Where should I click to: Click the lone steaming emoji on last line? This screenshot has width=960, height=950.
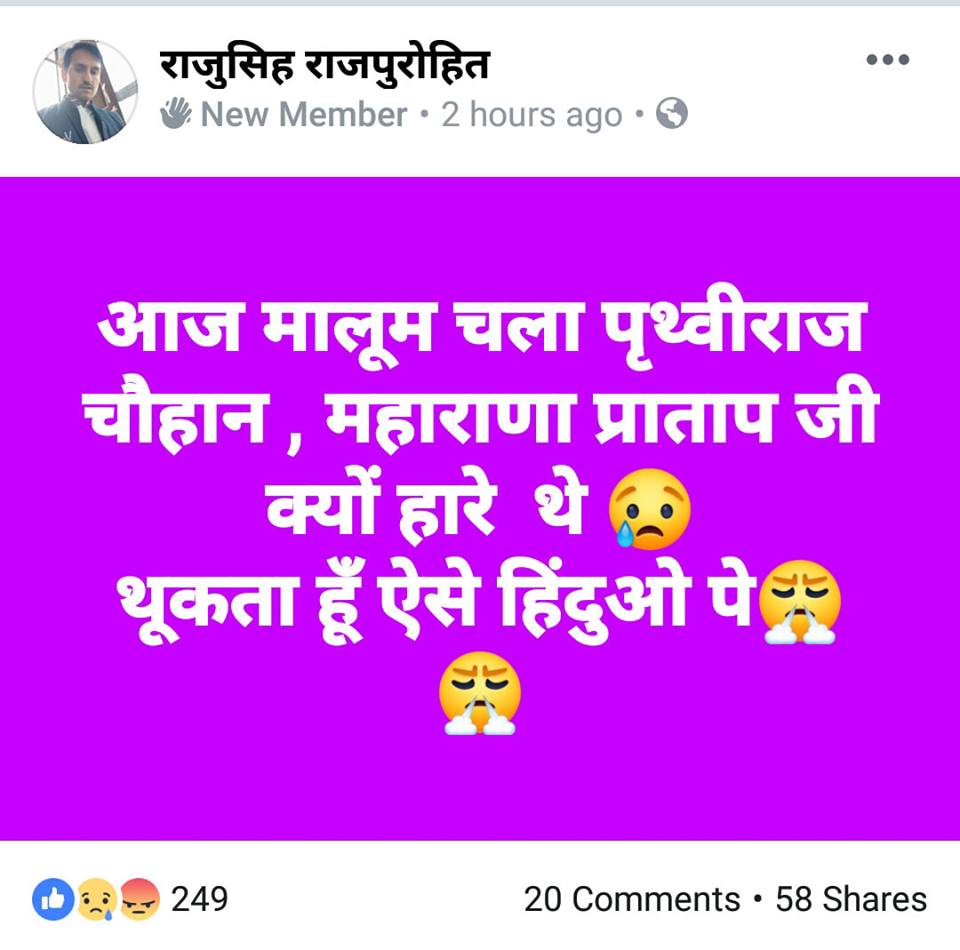pos(480,692)
